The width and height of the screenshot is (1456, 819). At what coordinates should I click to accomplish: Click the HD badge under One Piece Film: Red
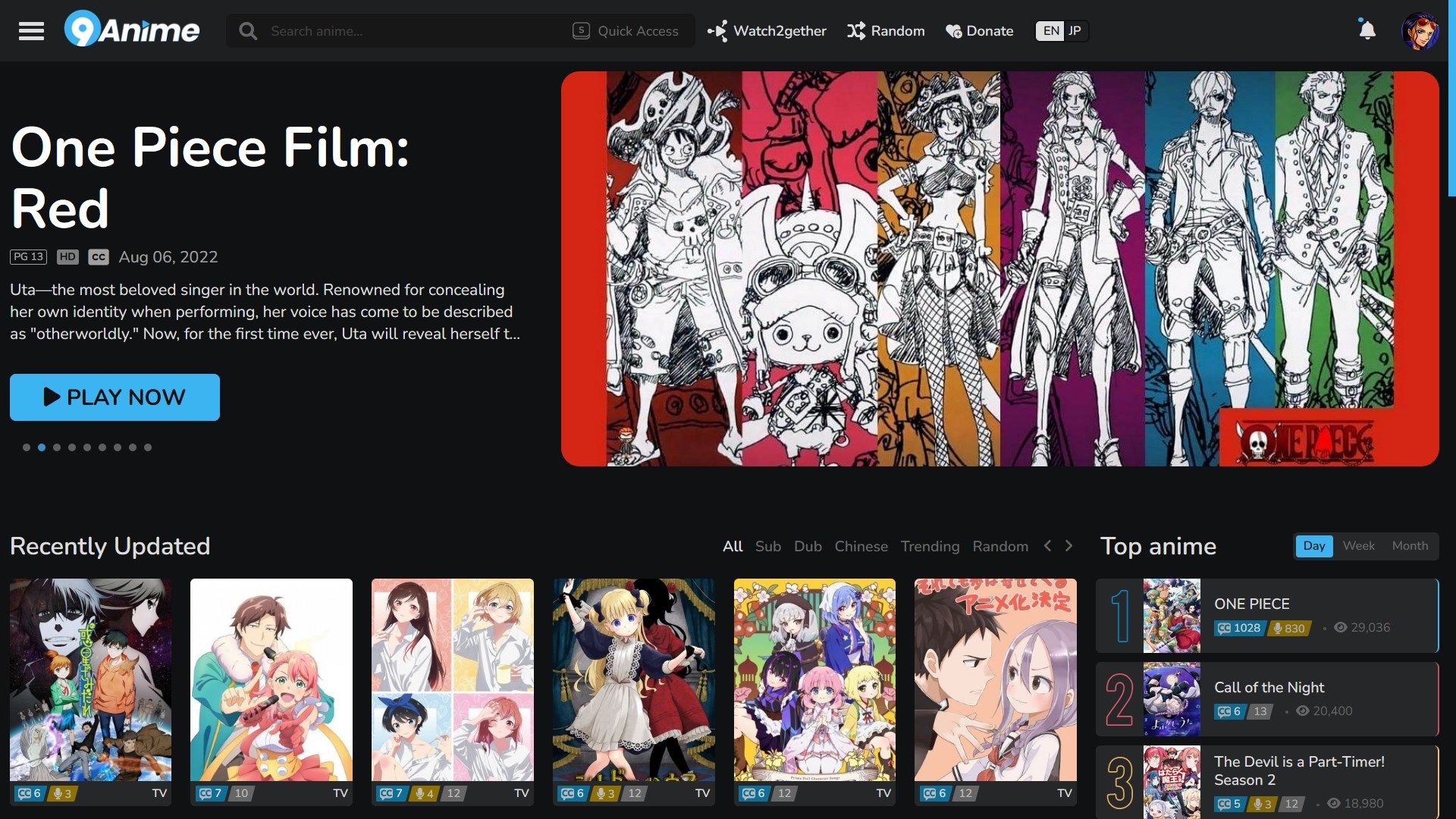[67, 257]
